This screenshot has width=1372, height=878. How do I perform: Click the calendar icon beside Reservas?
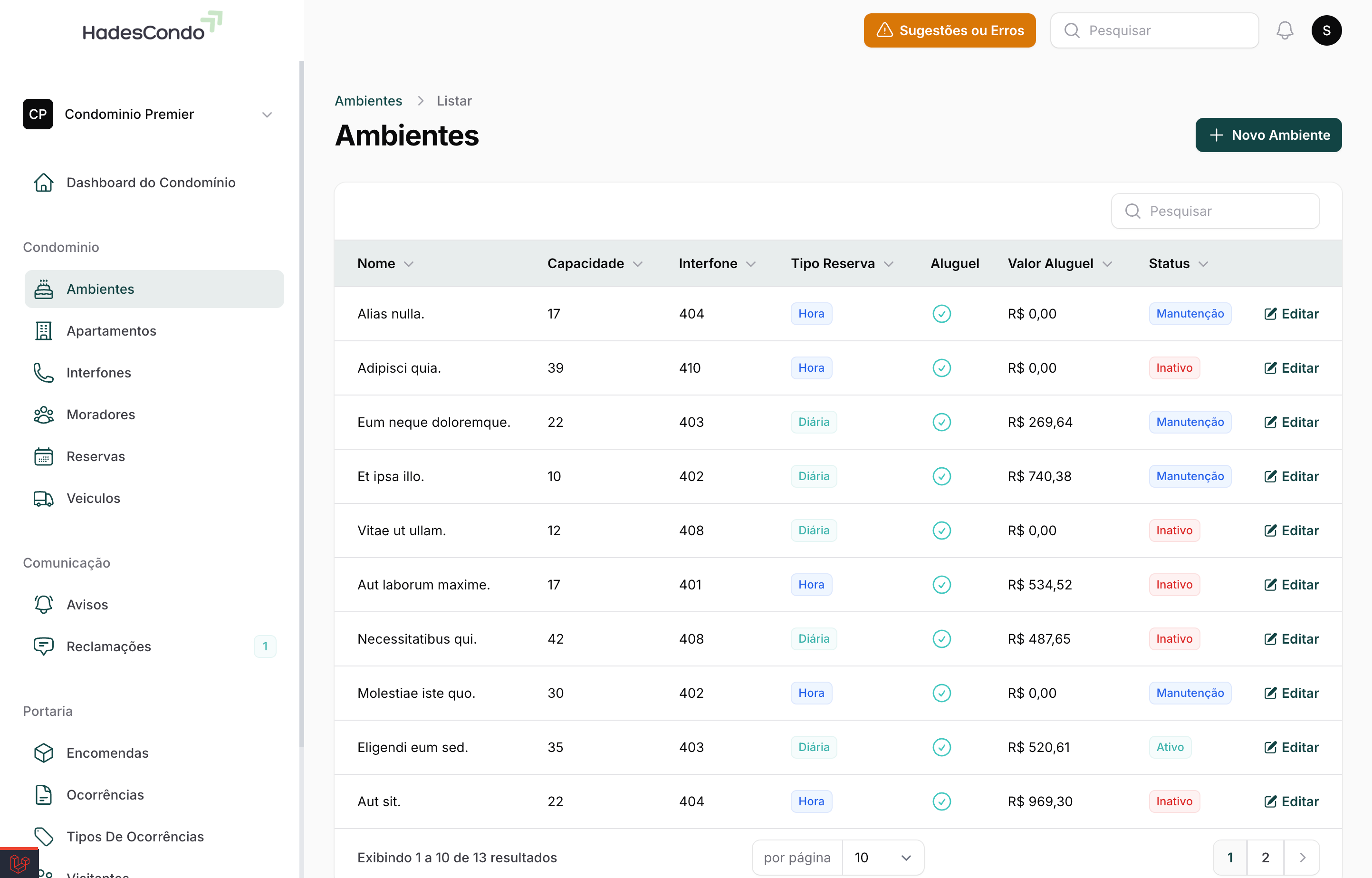pos(43,456)
